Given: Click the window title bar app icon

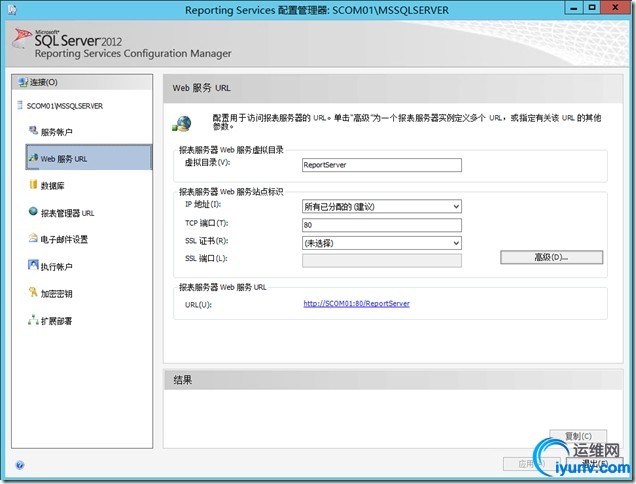Looking at the screenshot, I should click(x=12, y=9).
